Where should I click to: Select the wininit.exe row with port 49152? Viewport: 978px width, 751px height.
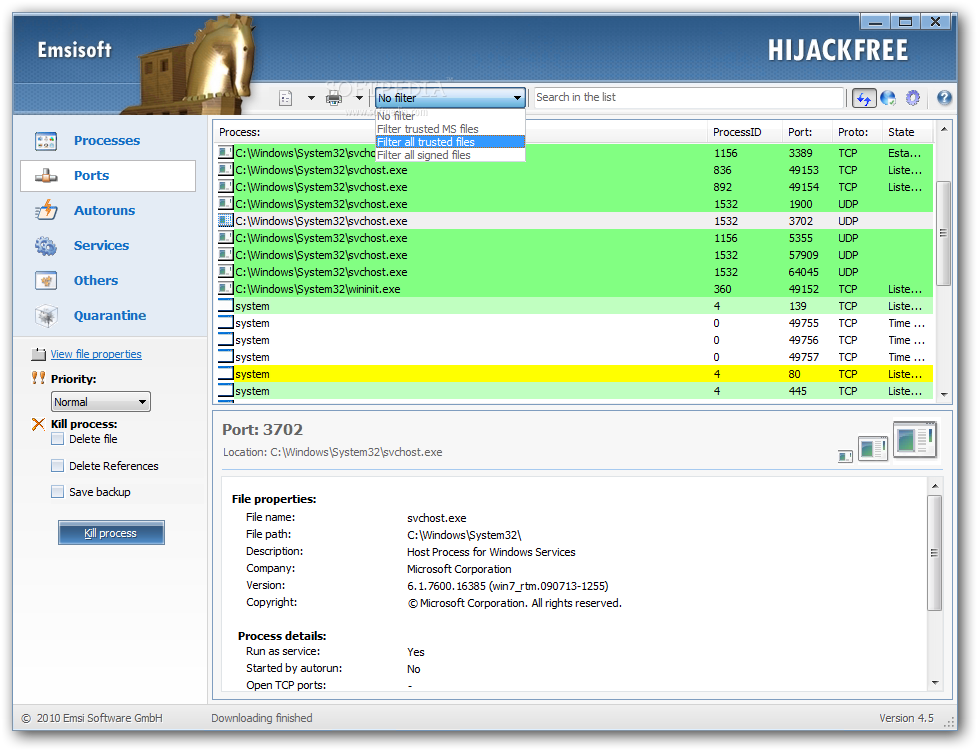[574, 289]
